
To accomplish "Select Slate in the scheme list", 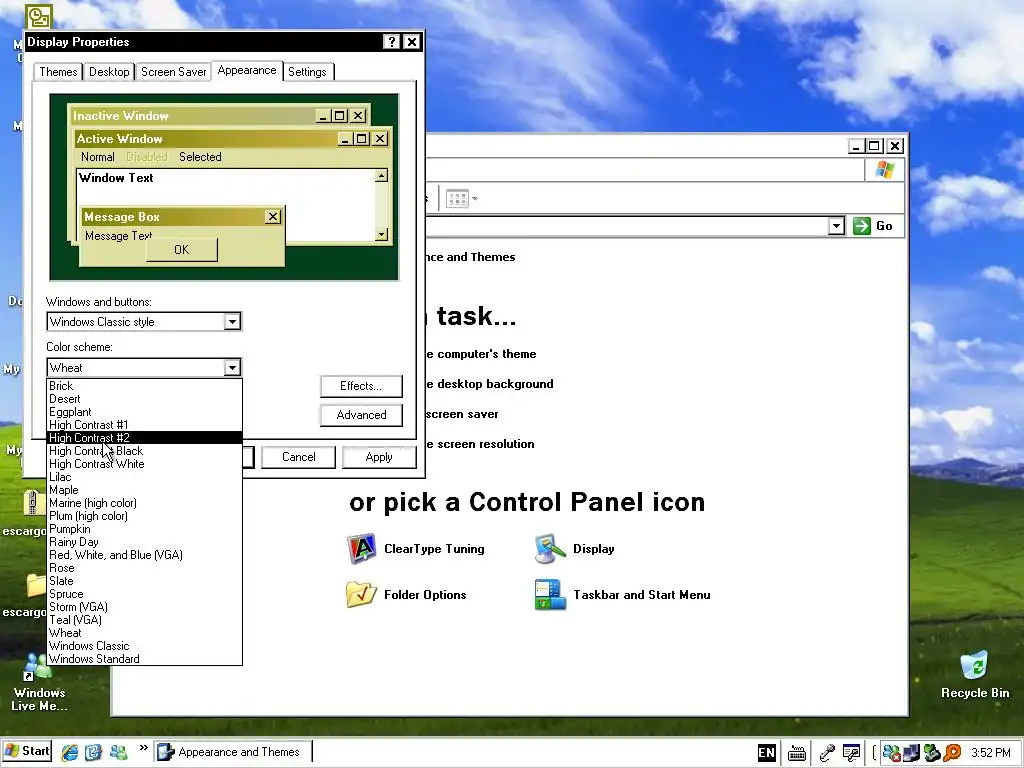I will click(x=144, y=581).
